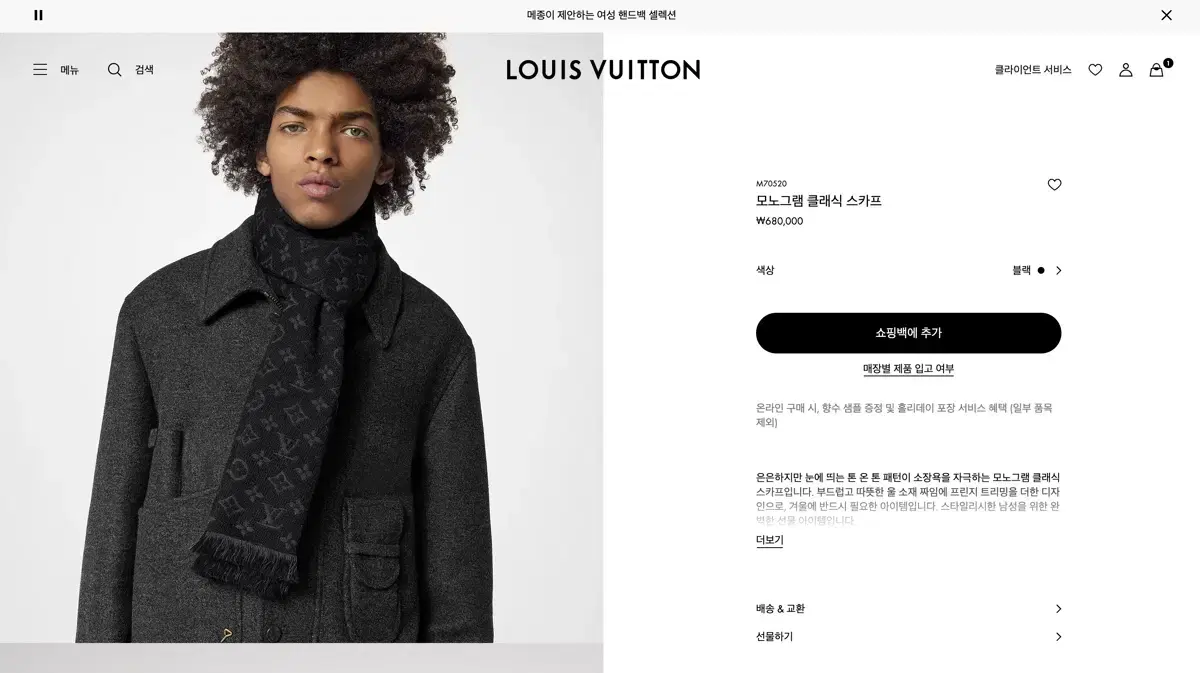Show full description with 더보기
The height and width of the screenshot is (673, 1200).
click(x=769, y=541)
